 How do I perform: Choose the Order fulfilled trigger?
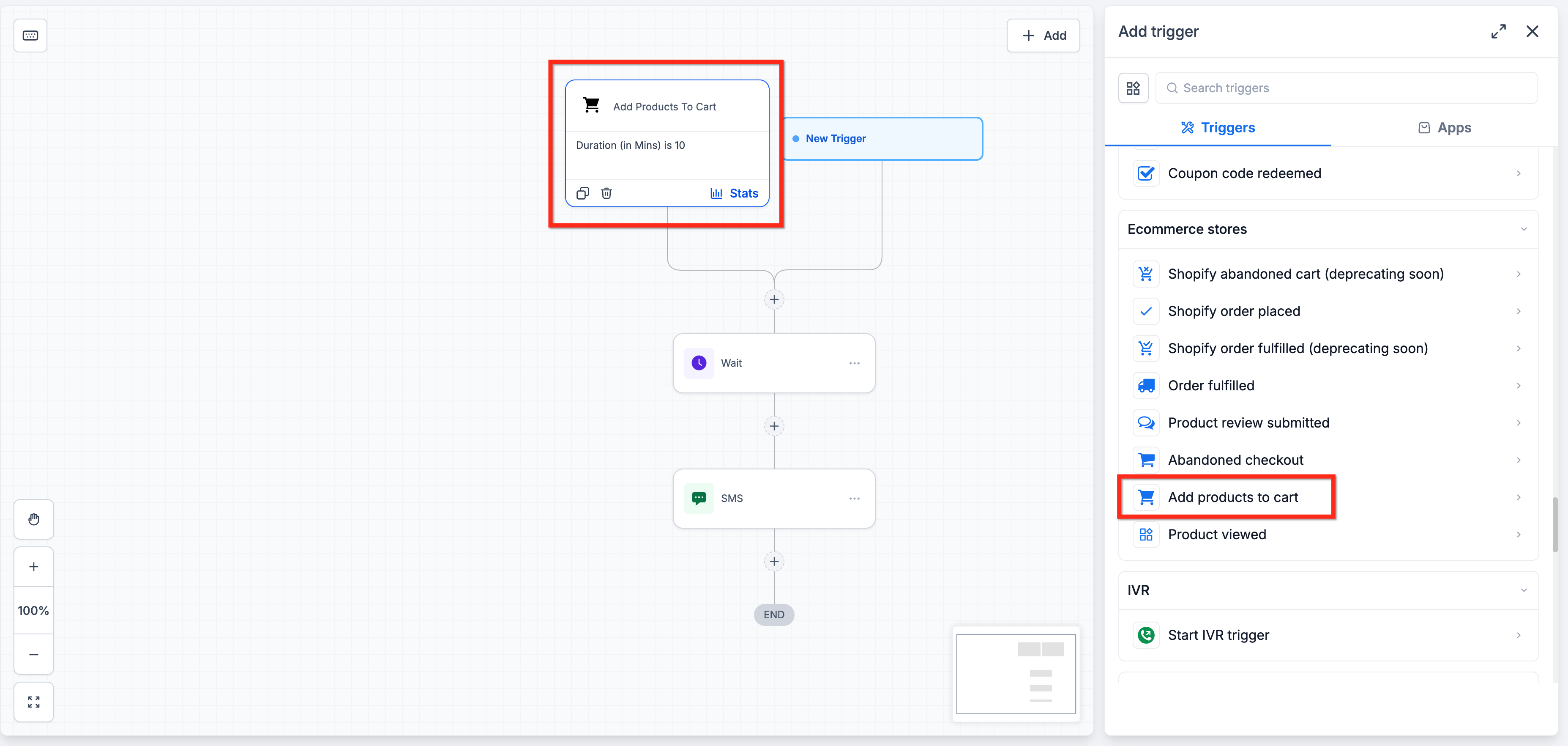1328,386
